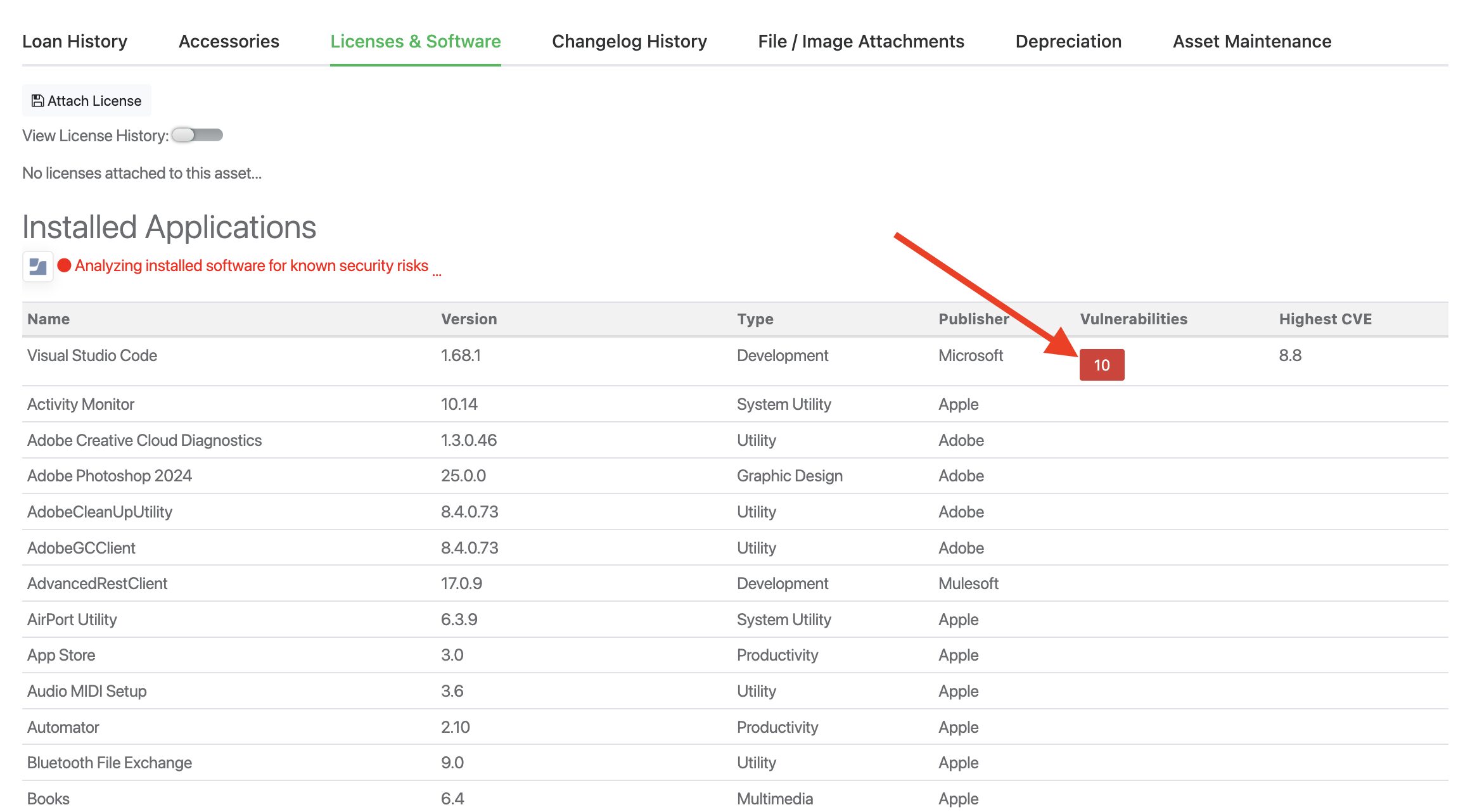Click the Name column header
Viewport: 1470px width, 812px height.
point(49,319)
